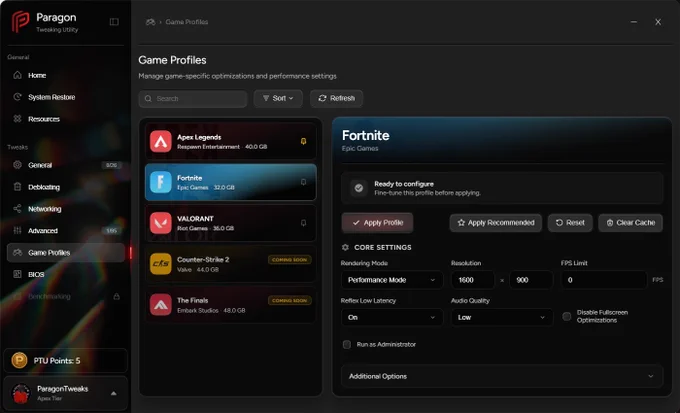Open Reflex Low Latency dropdown
Viewport: 680px width, 413px height.
[x=392, y=317]
